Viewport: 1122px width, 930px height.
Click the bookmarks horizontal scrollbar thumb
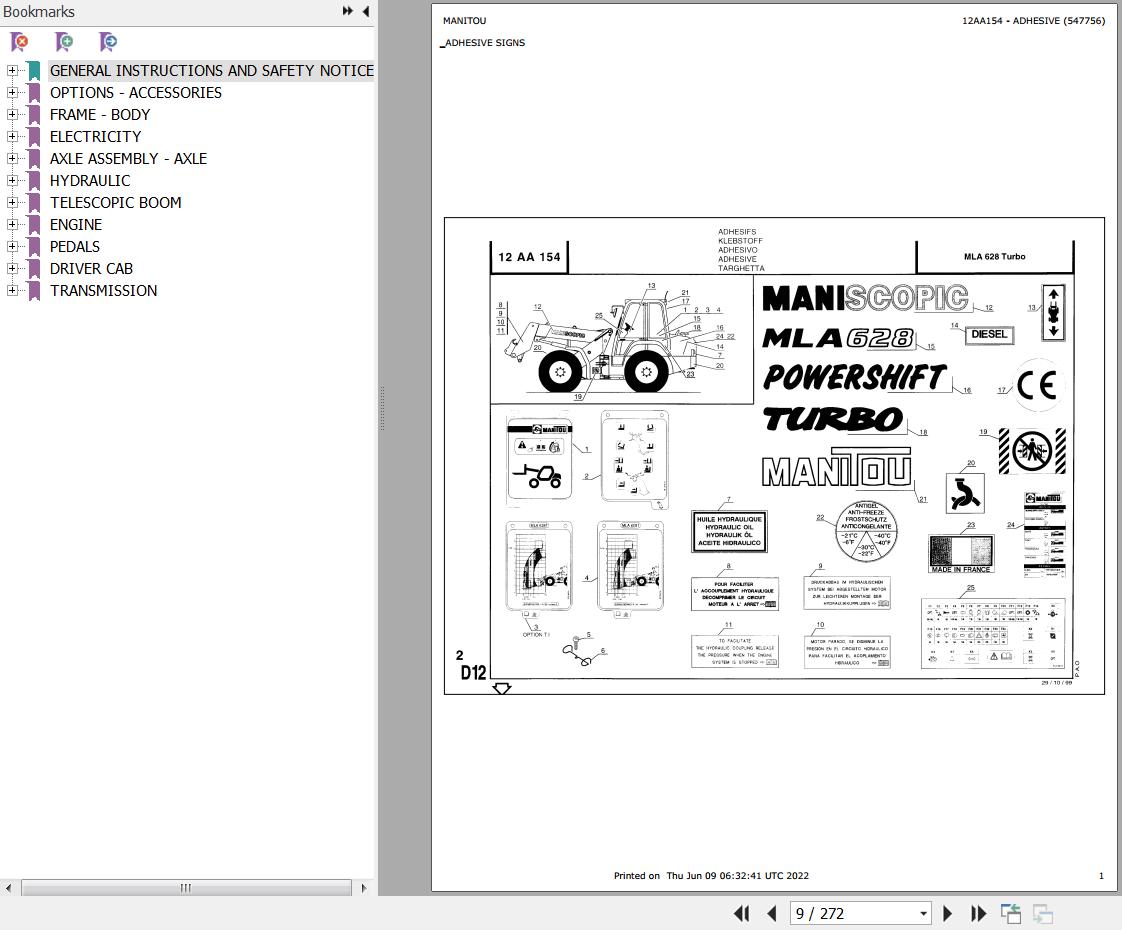186,888
